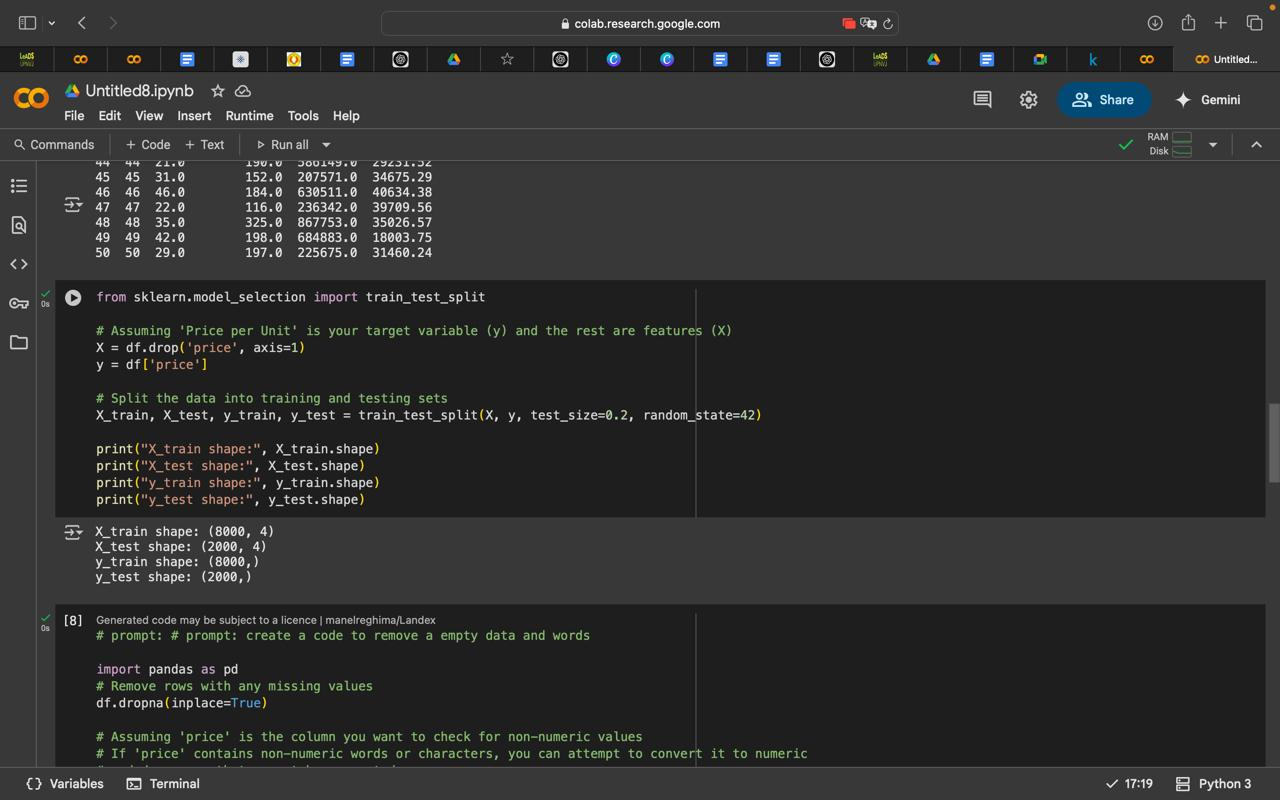
Task: Open the View menu
Action: (149, 116)
